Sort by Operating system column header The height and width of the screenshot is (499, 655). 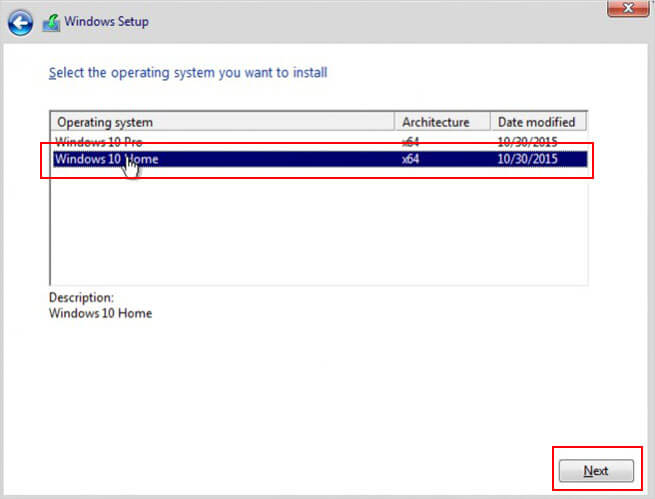(223, 122)
